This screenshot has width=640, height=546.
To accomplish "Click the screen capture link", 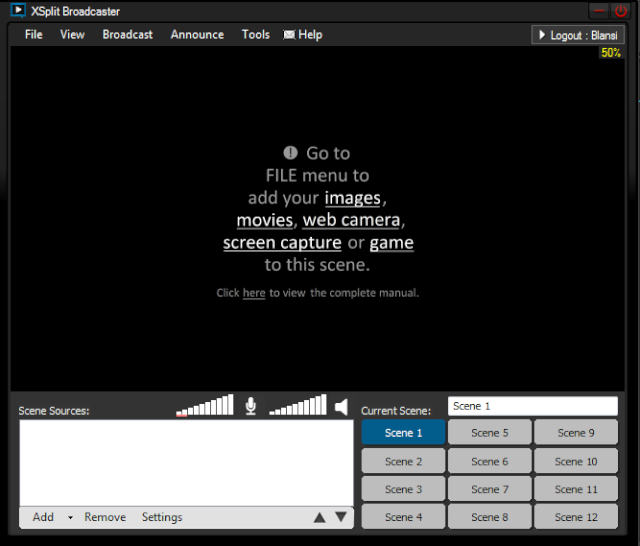I will point(282,243).
